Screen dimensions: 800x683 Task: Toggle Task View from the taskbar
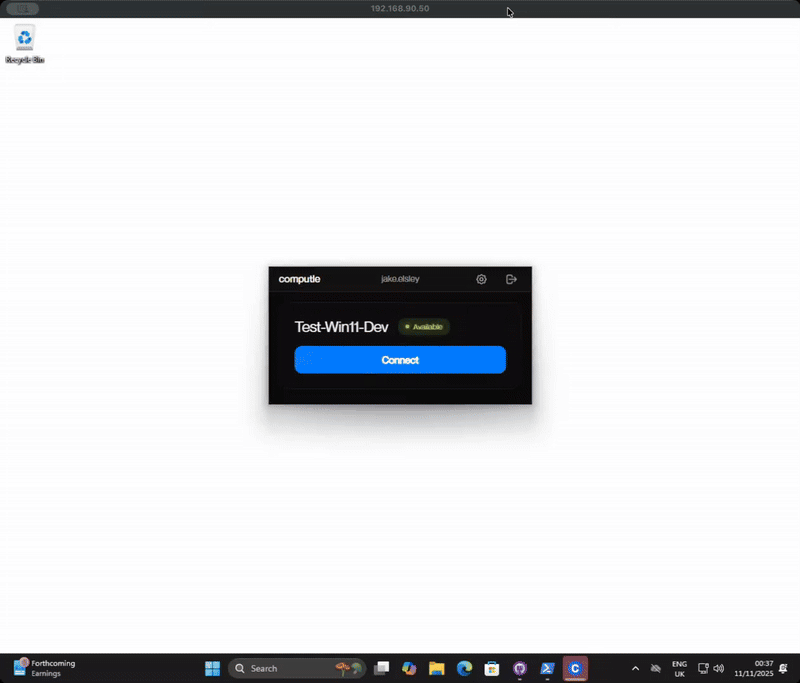click(381, 668)
